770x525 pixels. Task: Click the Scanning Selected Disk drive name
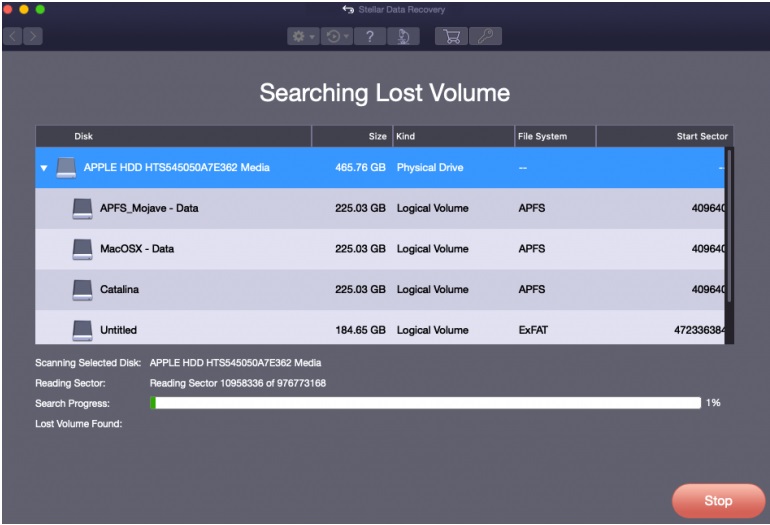tap(235, 363)
